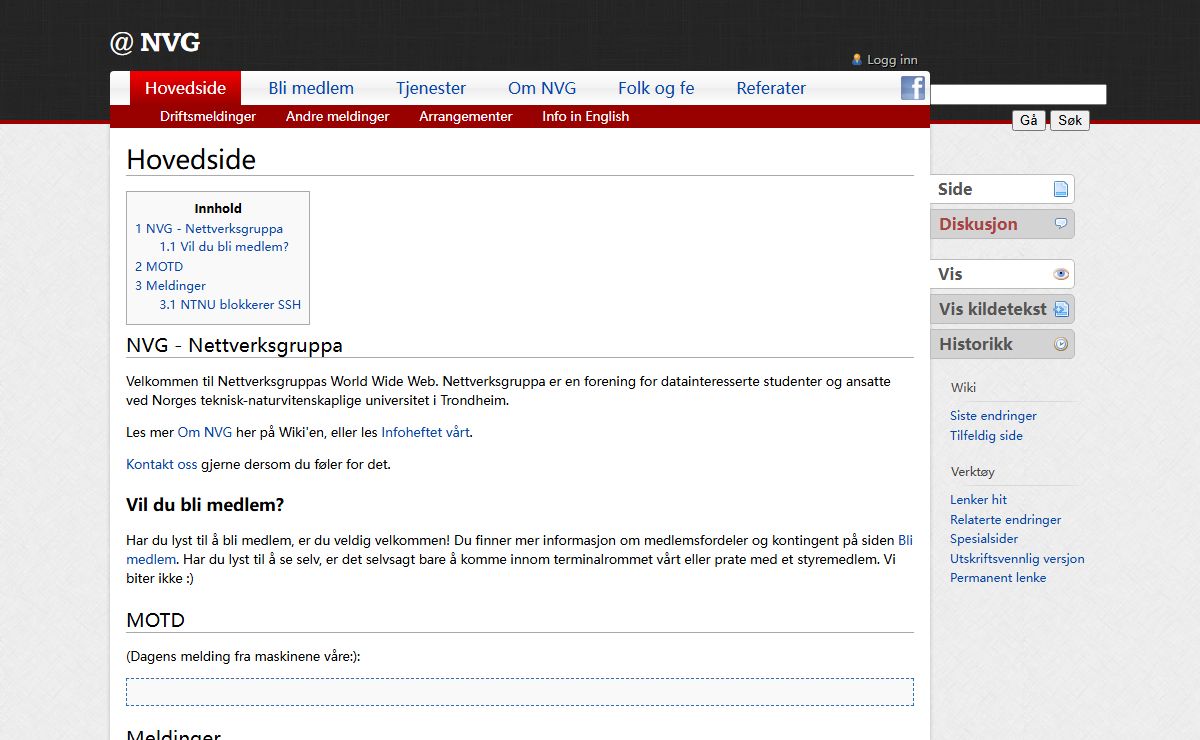Jump to 2 MOTD in contents
Viewport: 1200px width, 740px height.
coord(159,266)
